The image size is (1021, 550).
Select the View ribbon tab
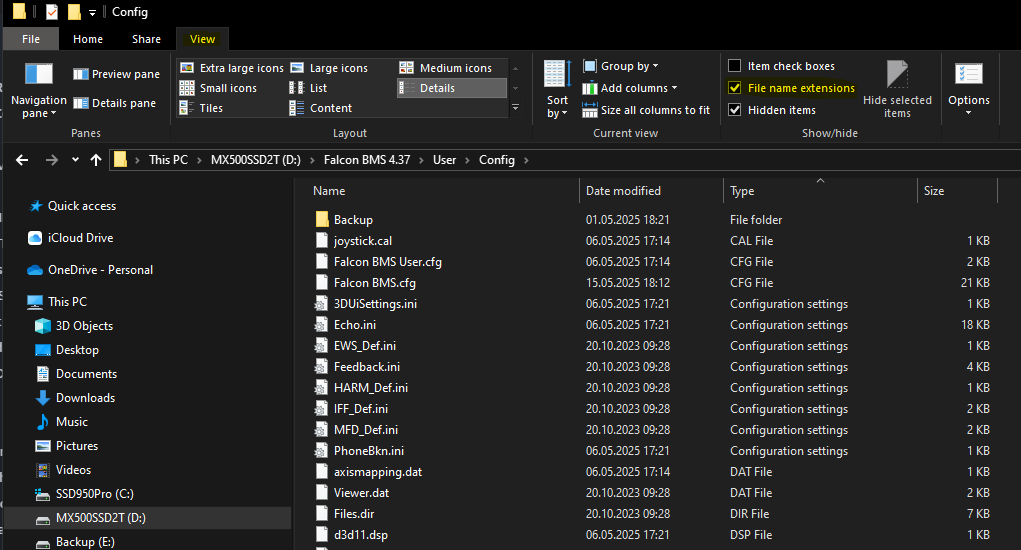(x=203, y=39)
